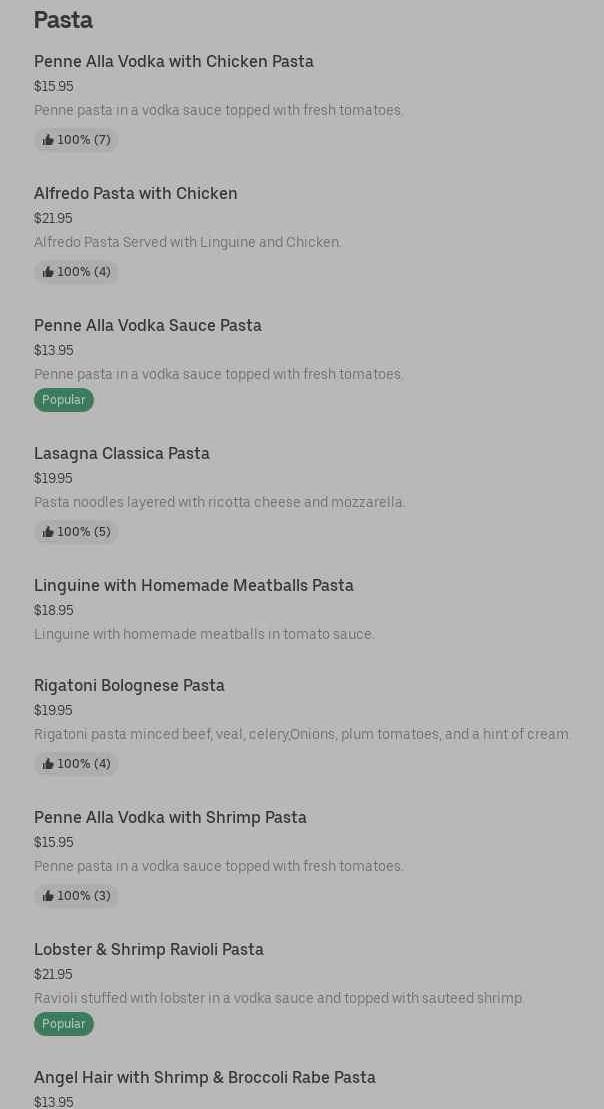
Task: Click thumbs-up icon under Rigatoni Bolognese Pasta
Action: point(48,764)
